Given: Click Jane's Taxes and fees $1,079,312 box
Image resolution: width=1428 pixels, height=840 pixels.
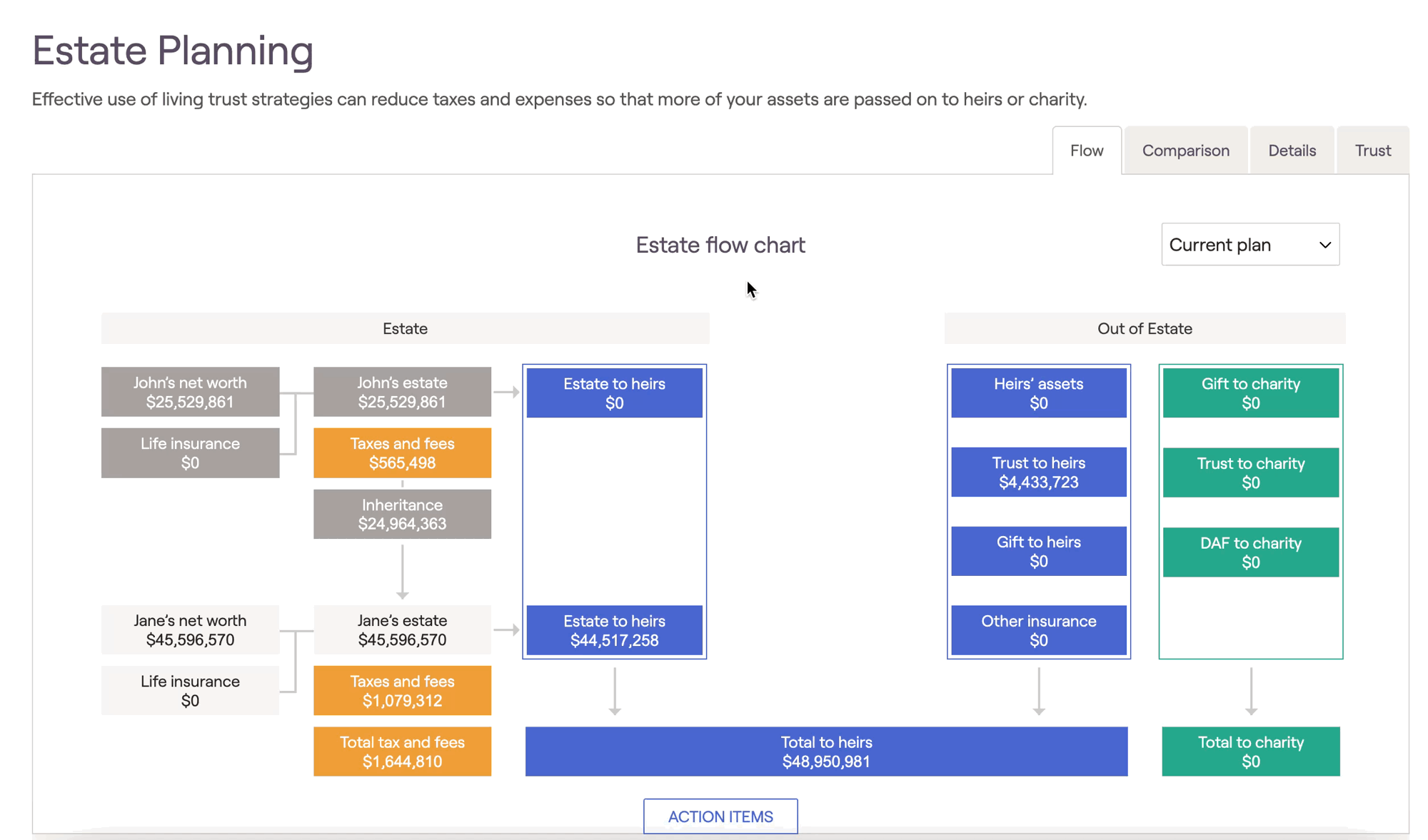Looking at the screenshot, I should point(402,690).
